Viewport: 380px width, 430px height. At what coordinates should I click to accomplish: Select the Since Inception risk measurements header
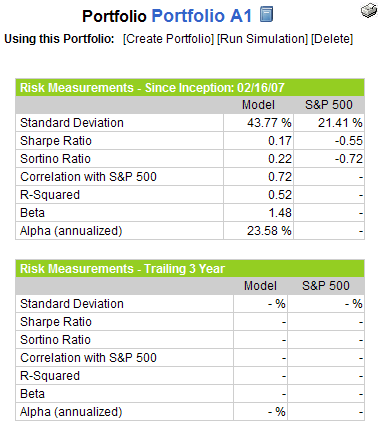(190, 88)
